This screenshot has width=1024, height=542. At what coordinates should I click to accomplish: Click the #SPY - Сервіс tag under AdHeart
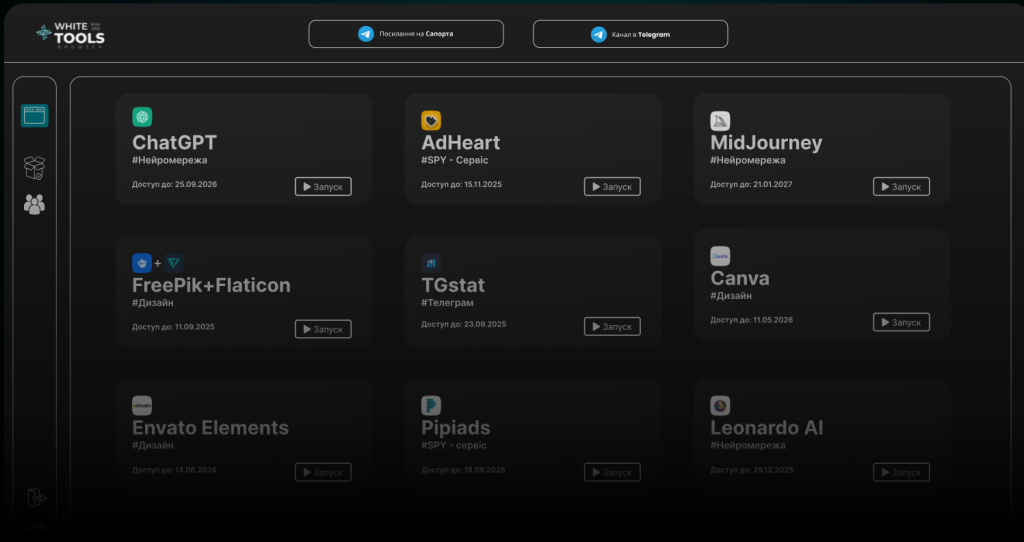coord(455,160)
